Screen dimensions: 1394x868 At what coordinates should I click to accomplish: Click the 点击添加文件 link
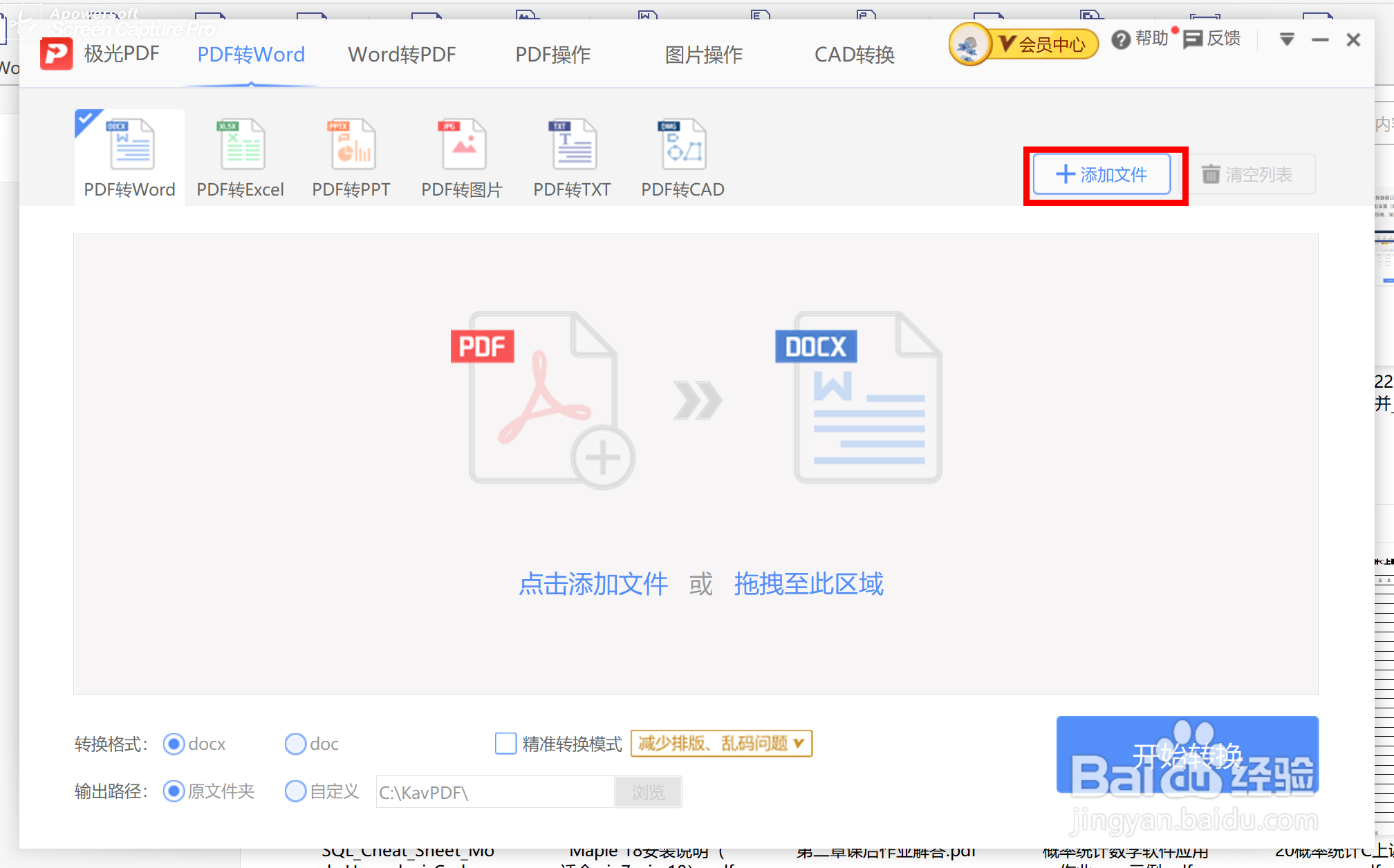[x=593, y=584]
